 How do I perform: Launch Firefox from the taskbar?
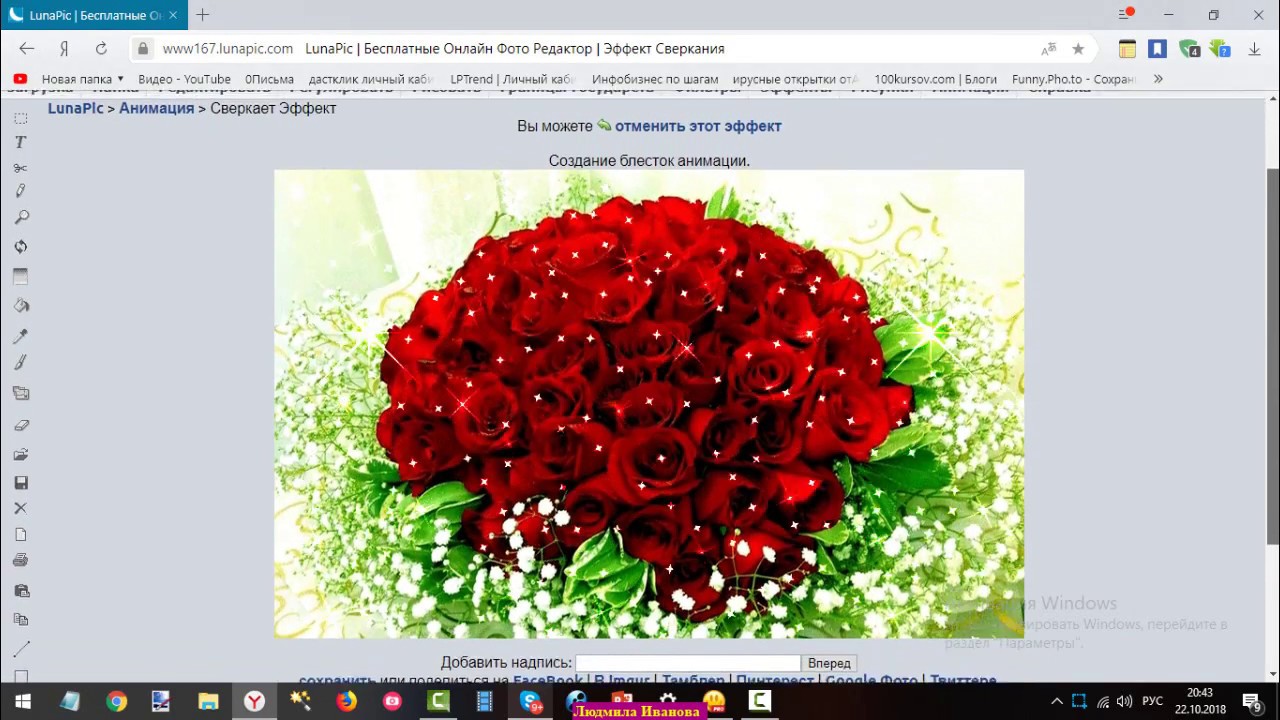coord(346,702)
